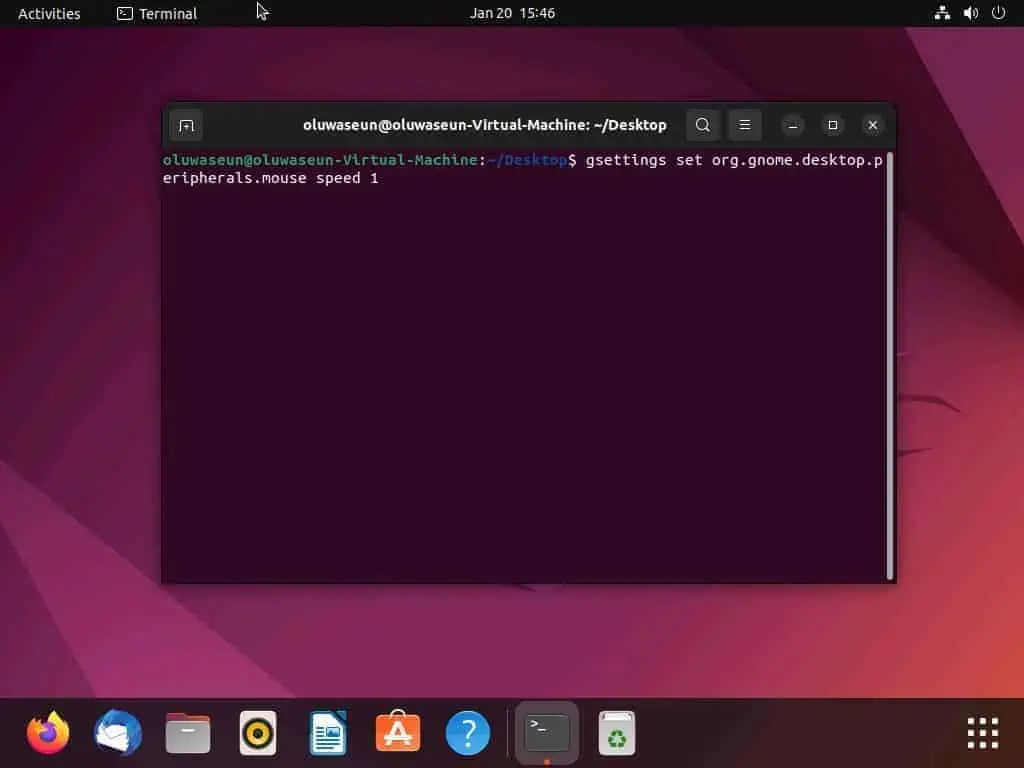Show all applications grid
Viewport: 1024px width, 768px height.
click(983, 732)
